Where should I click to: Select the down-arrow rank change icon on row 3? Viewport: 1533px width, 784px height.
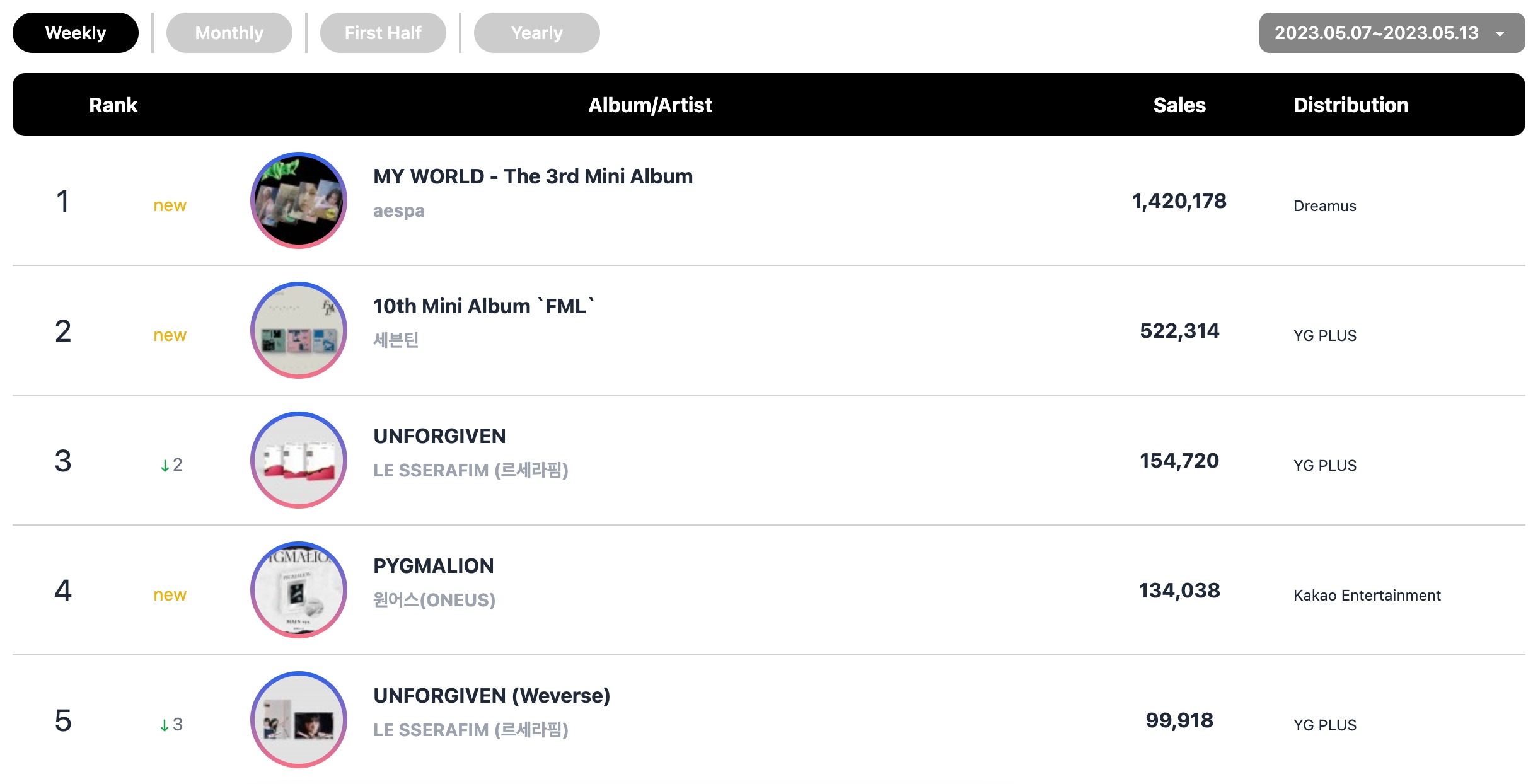pos(165,466)
